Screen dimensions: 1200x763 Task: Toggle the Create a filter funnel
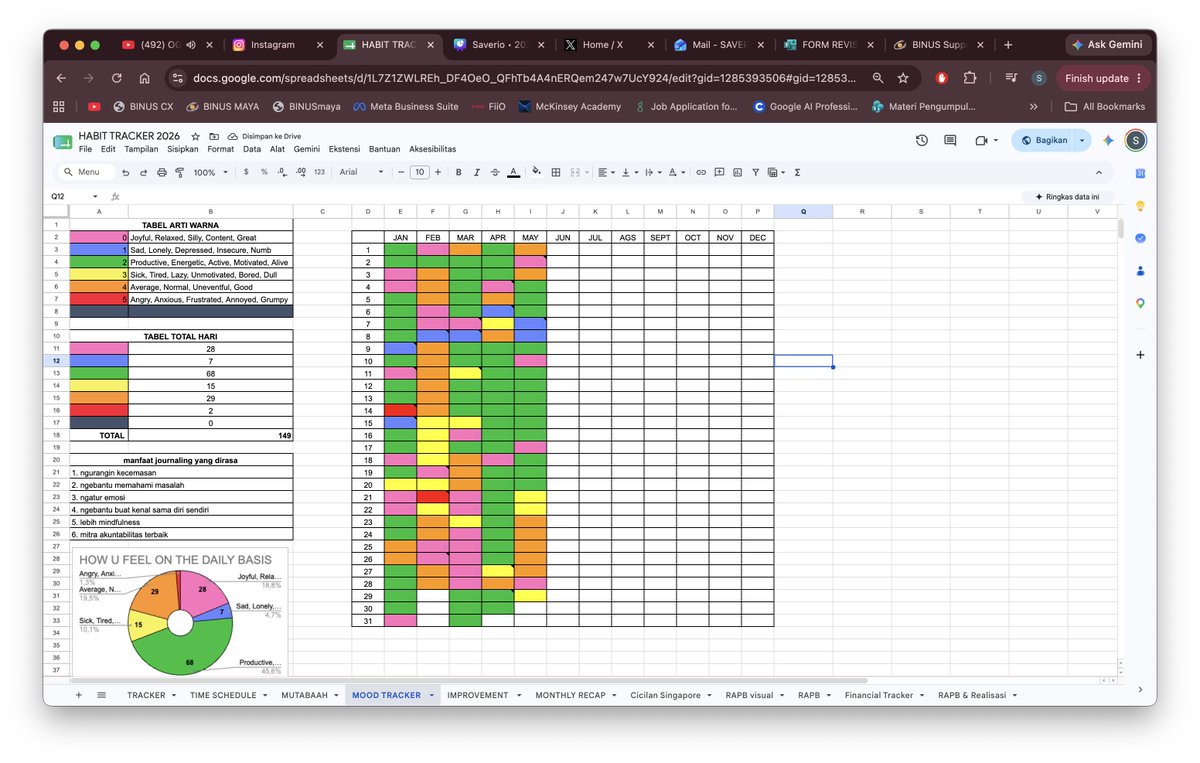point(755,172)
